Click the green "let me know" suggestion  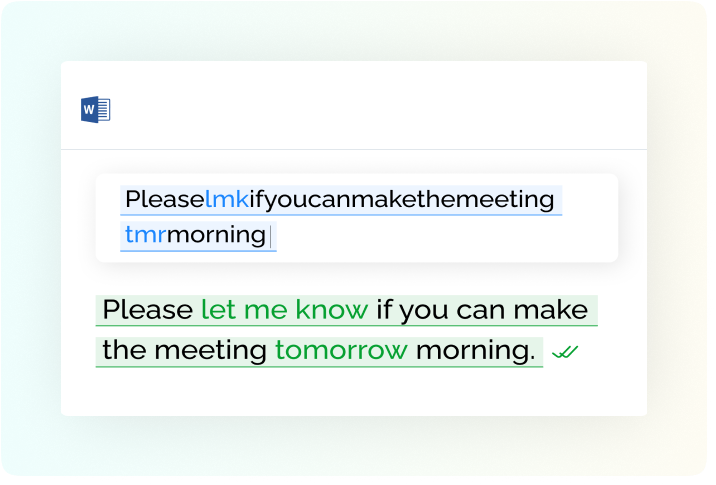pyautogui.click(x=284, y=310)
